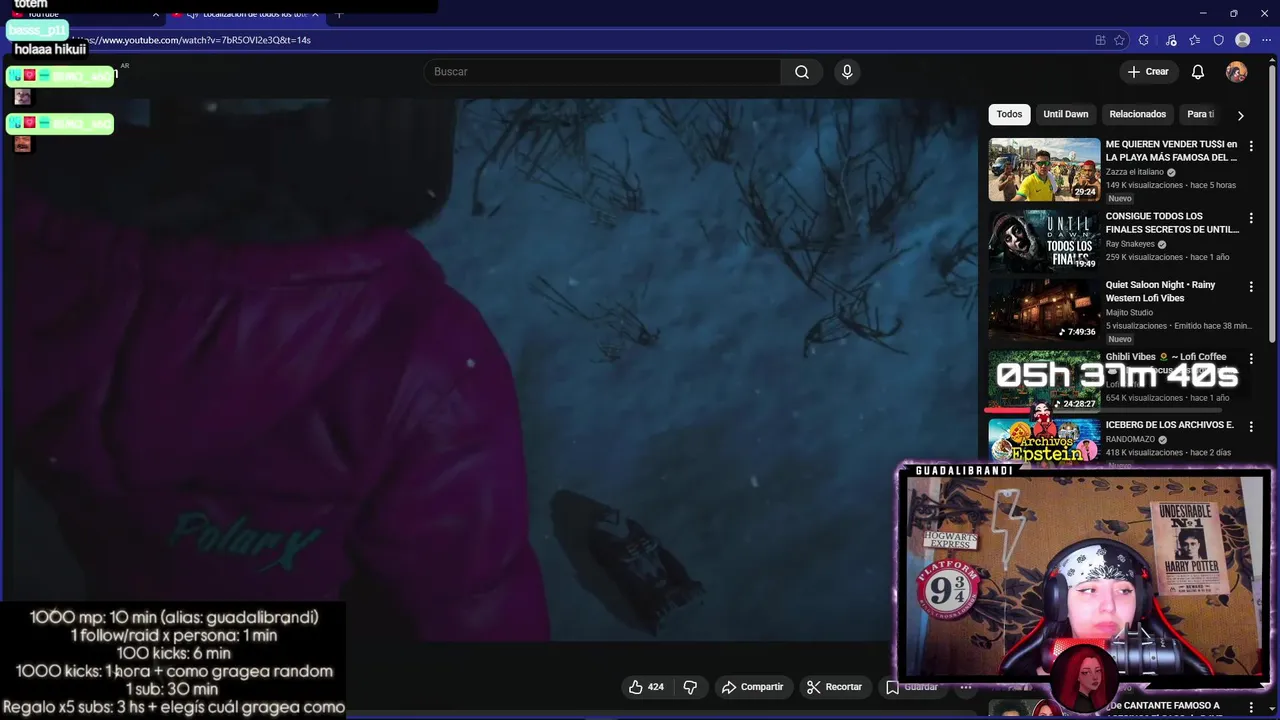Click the YouTube search magnifier icon
Screen dimensions: 1280x720
point(802,72)
